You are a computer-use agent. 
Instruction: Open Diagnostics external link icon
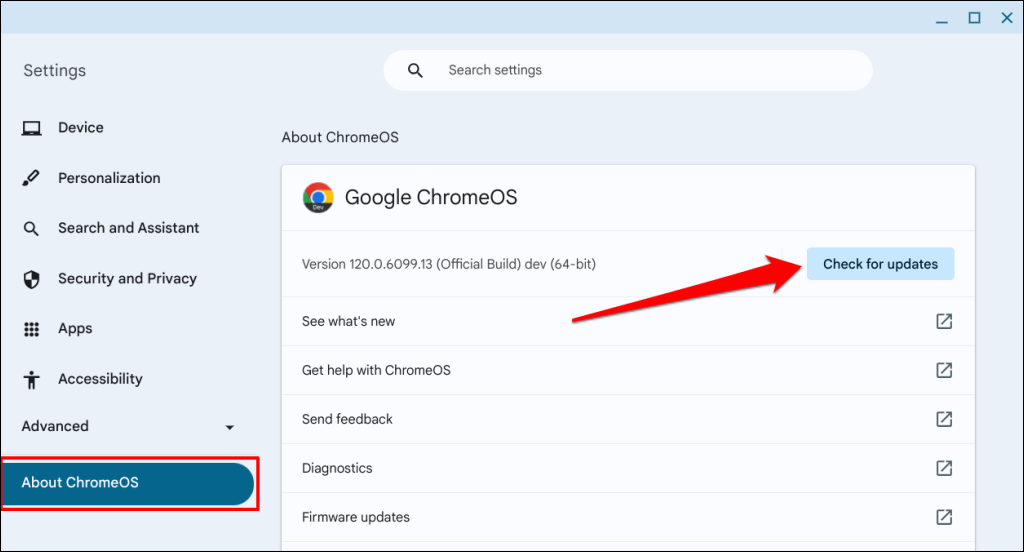(x=943, y=468)
